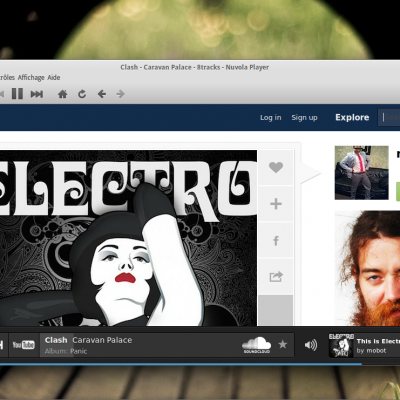Open the share arrow icon

276,276
